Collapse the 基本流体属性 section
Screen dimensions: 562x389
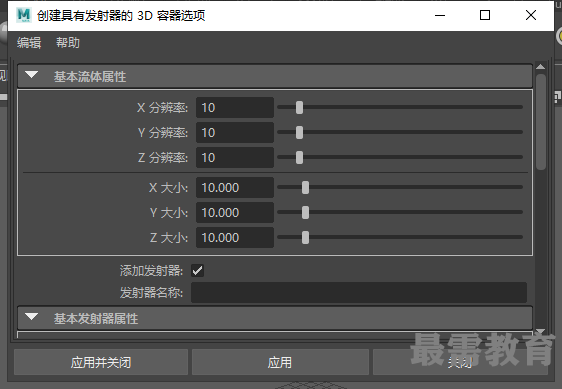(32, 75)
